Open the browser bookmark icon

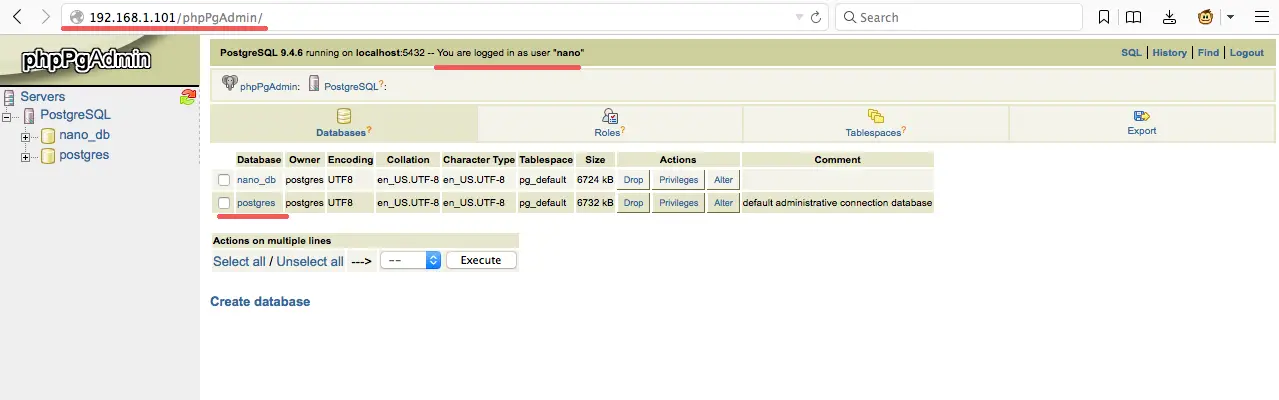pos(1104,17)
